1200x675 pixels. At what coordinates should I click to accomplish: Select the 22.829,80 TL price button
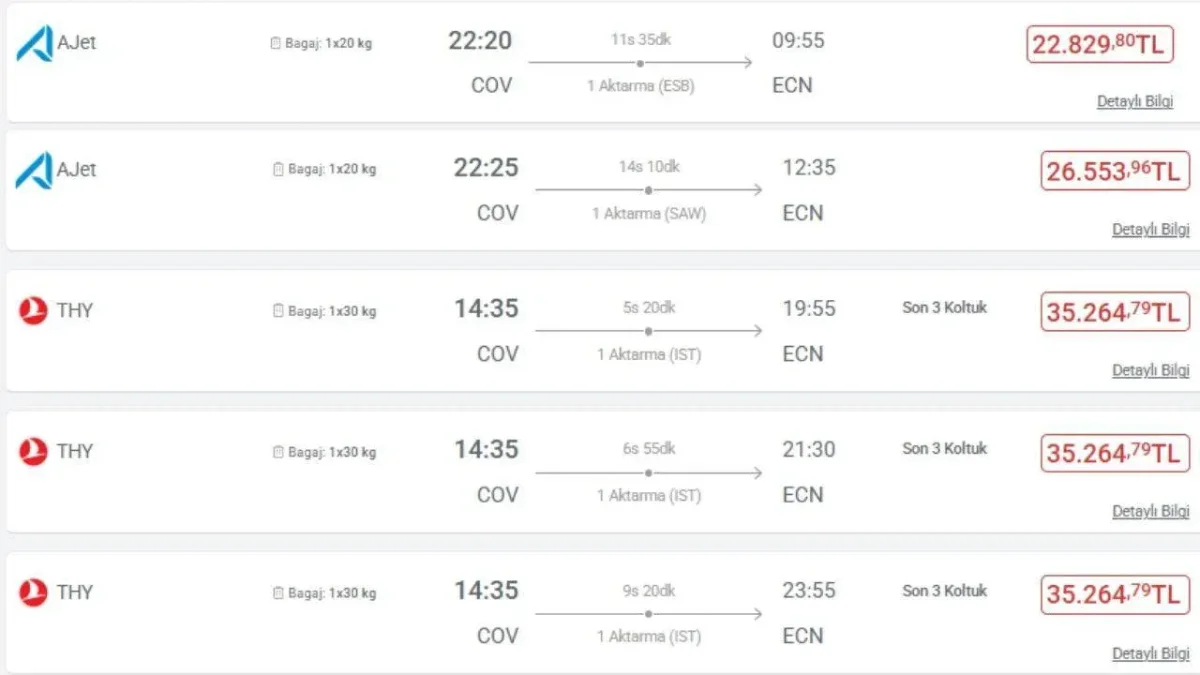(x=1100, y=44)
